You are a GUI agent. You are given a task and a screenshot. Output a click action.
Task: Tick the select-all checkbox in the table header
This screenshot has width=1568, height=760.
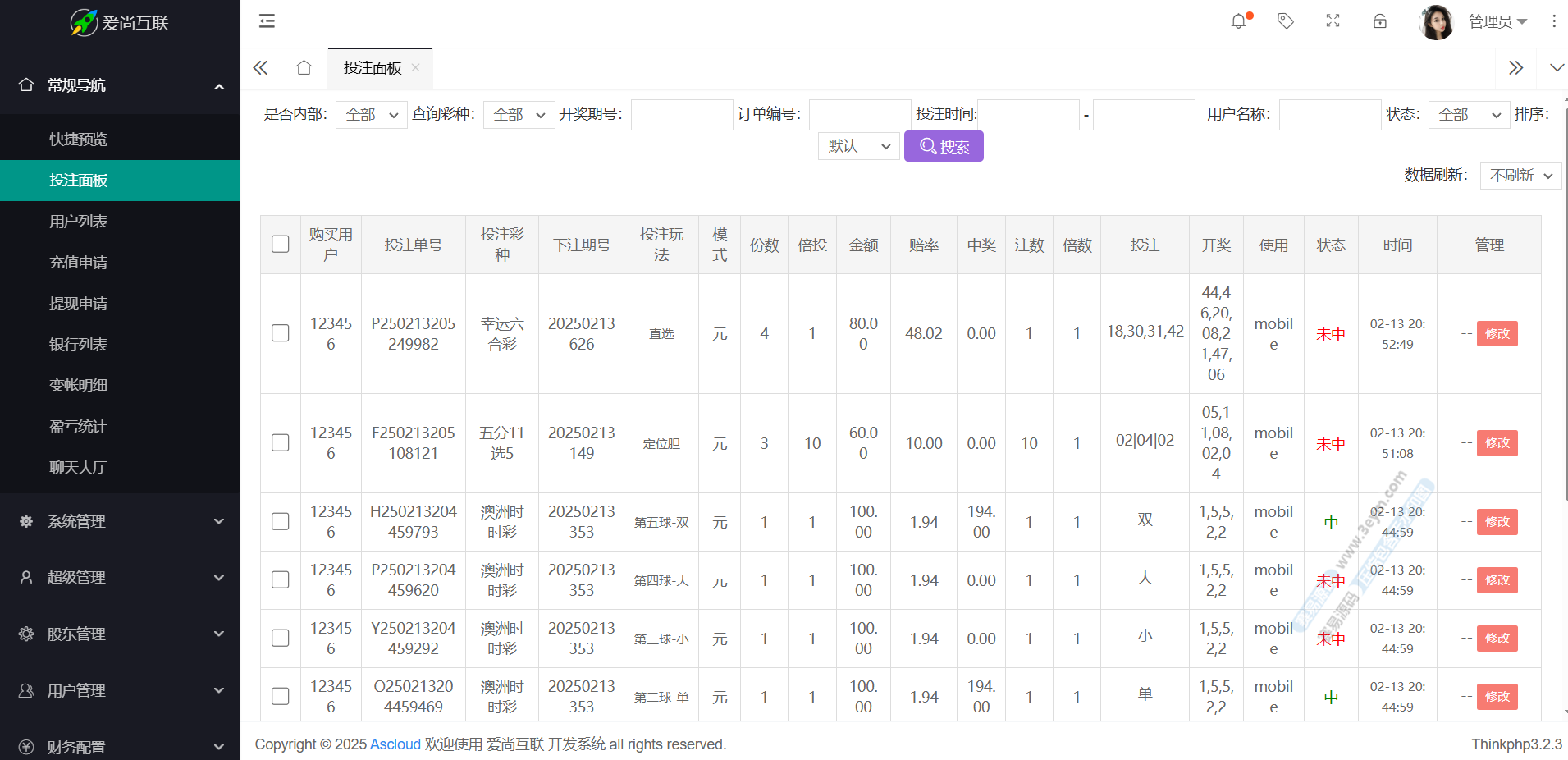281,245
